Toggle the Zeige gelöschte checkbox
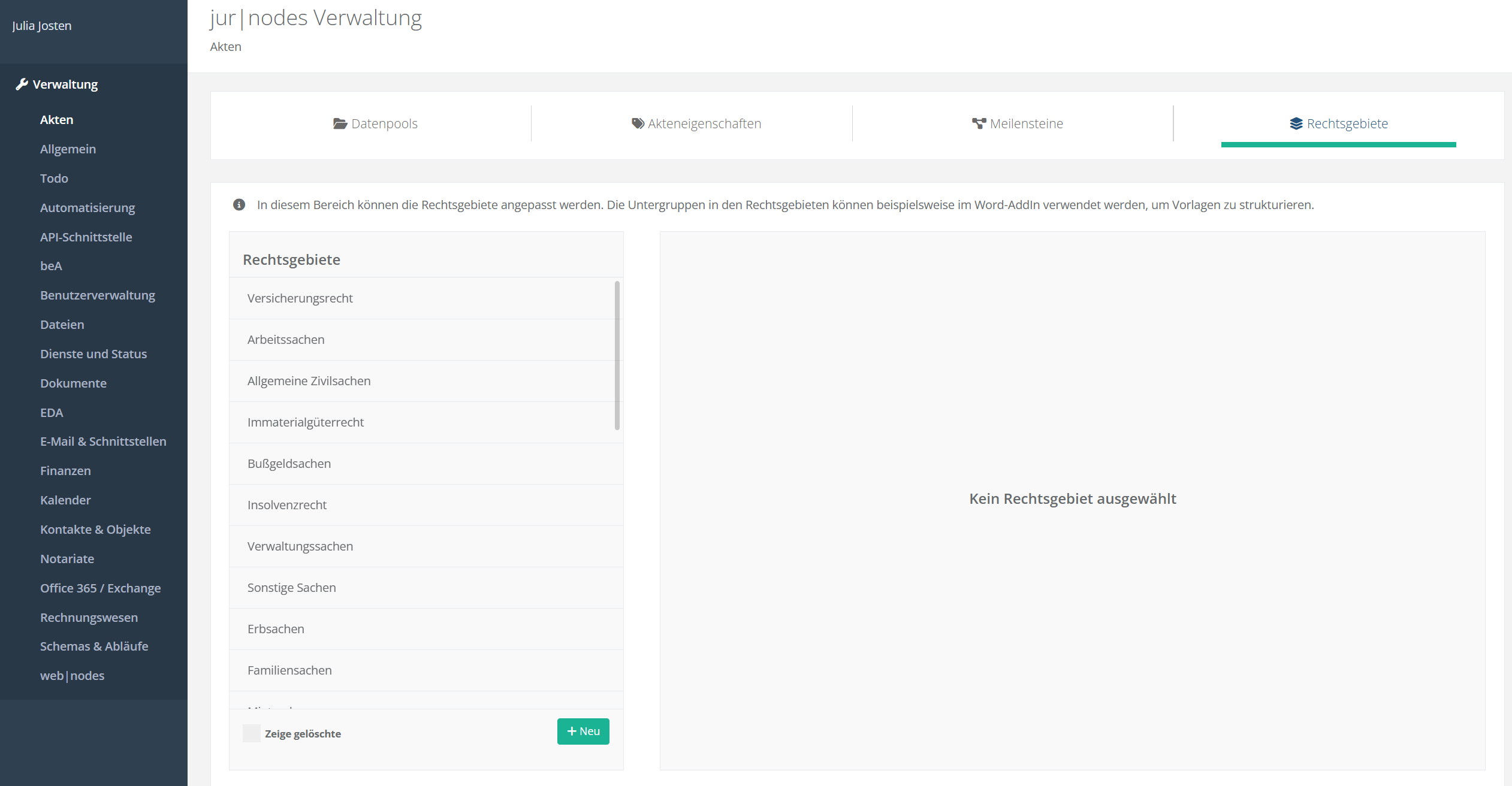 click(x=252, y=733)
